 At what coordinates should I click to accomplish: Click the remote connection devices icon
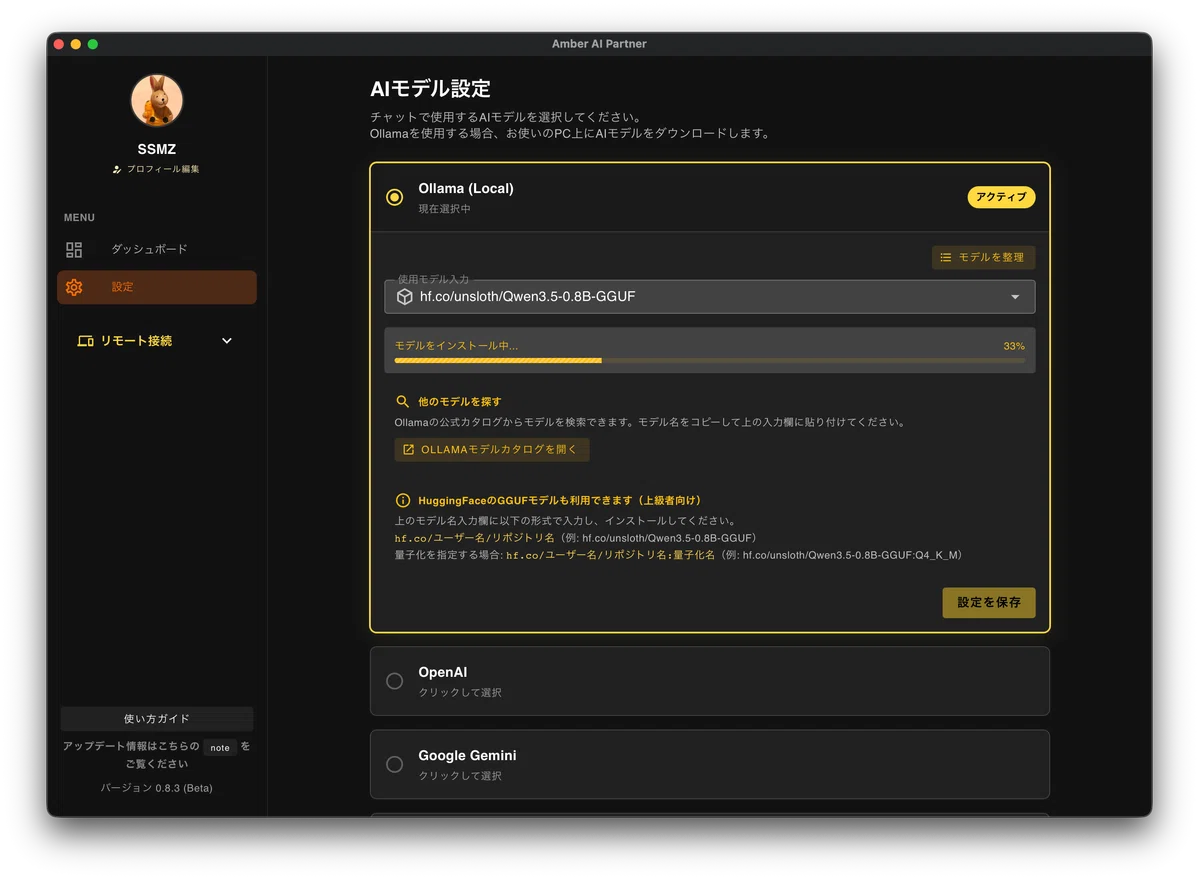click(85, 341)
